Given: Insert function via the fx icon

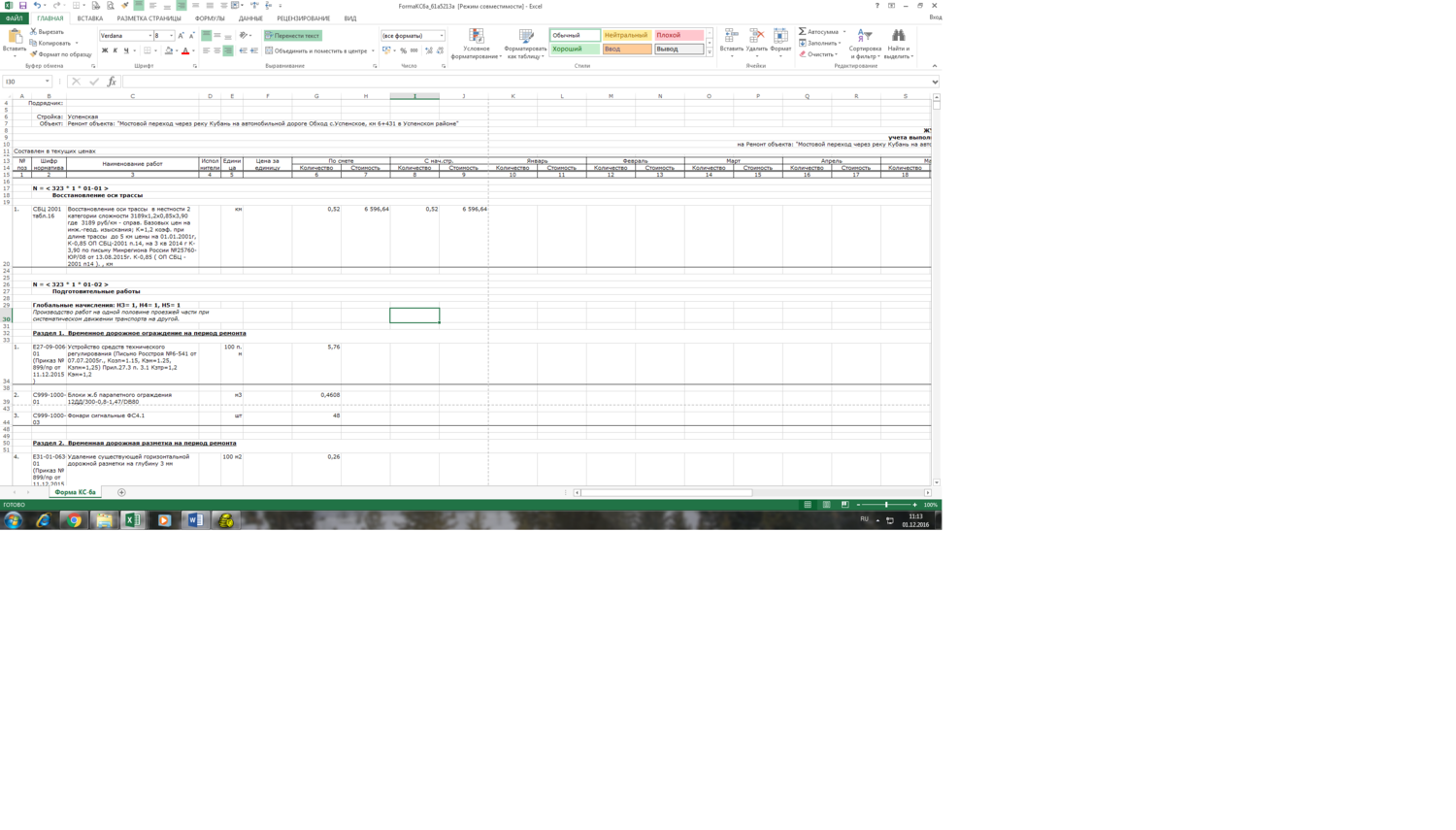Looking at the screenshot, I should [x=112, y=82].
